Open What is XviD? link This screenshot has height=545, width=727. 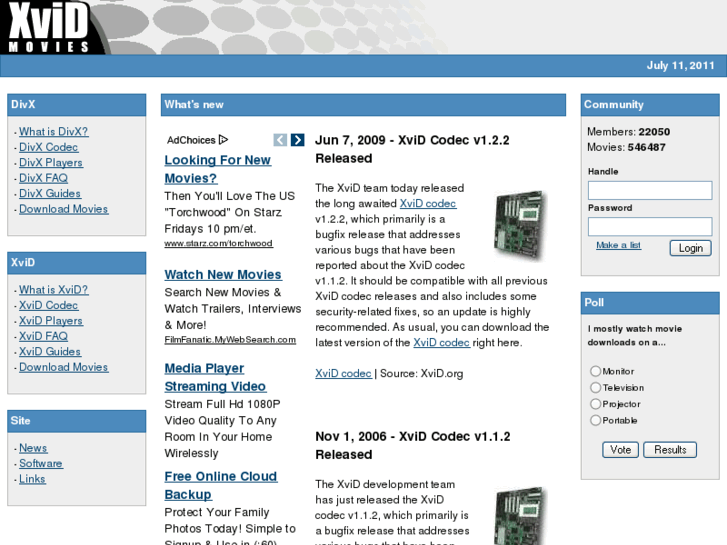point(53,290)
